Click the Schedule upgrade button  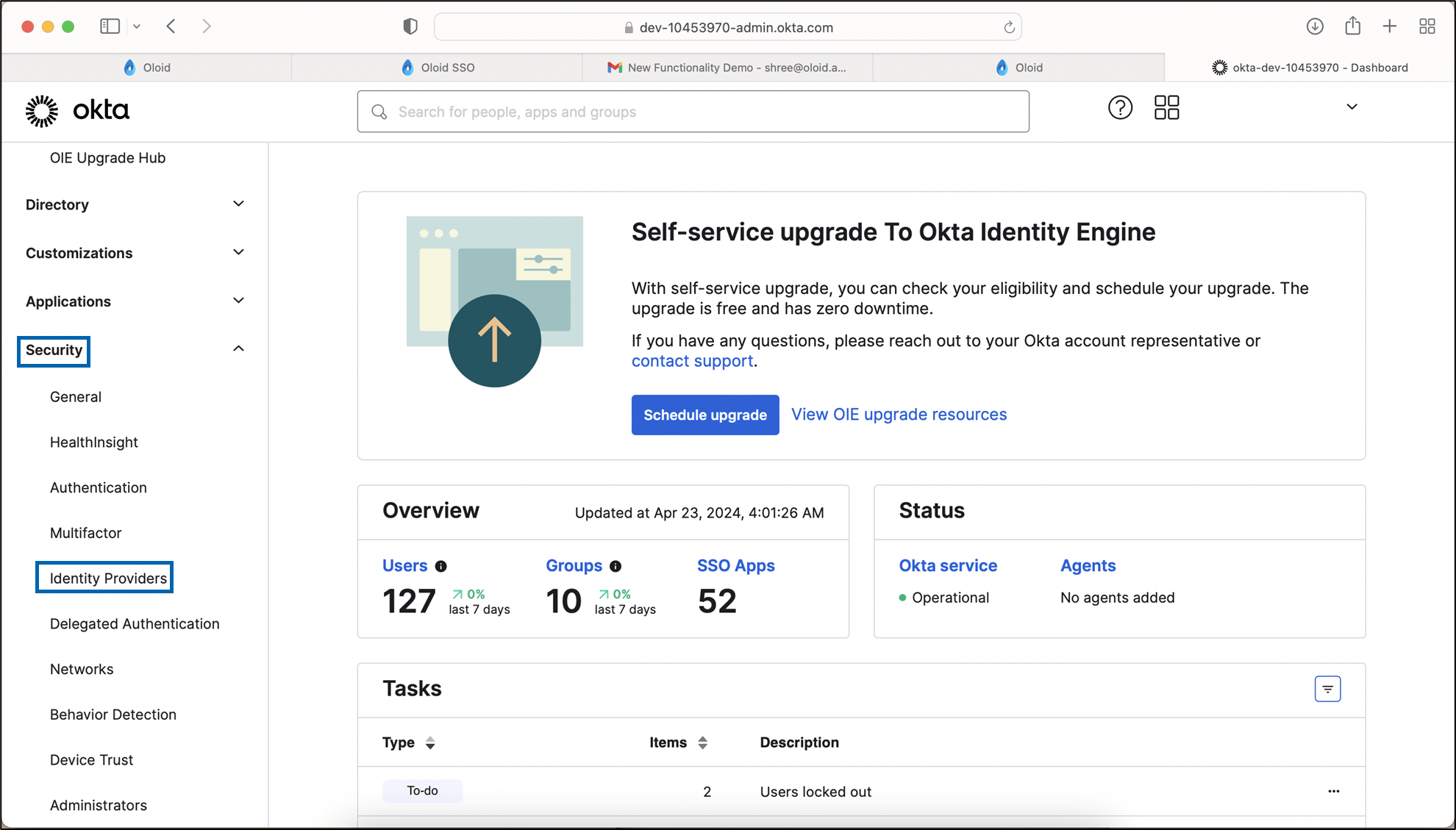click(705, 415)
